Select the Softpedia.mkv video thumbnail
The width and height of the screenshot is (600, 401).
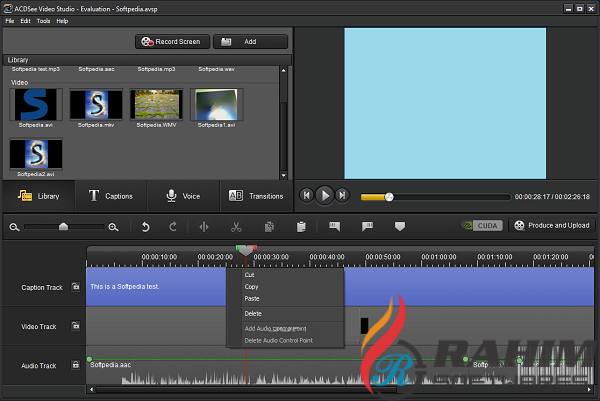click(96, 104)
